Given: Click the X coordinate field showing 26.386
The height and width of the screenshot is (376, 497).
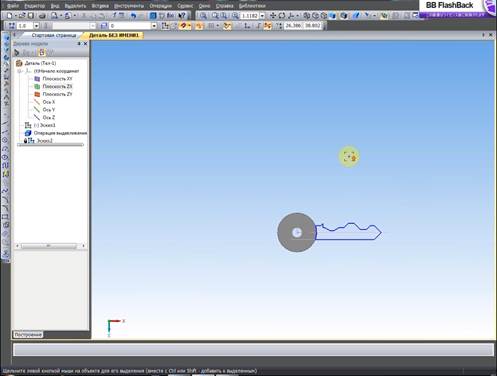Looking at the screenshot, I should [x=293, y=25].
